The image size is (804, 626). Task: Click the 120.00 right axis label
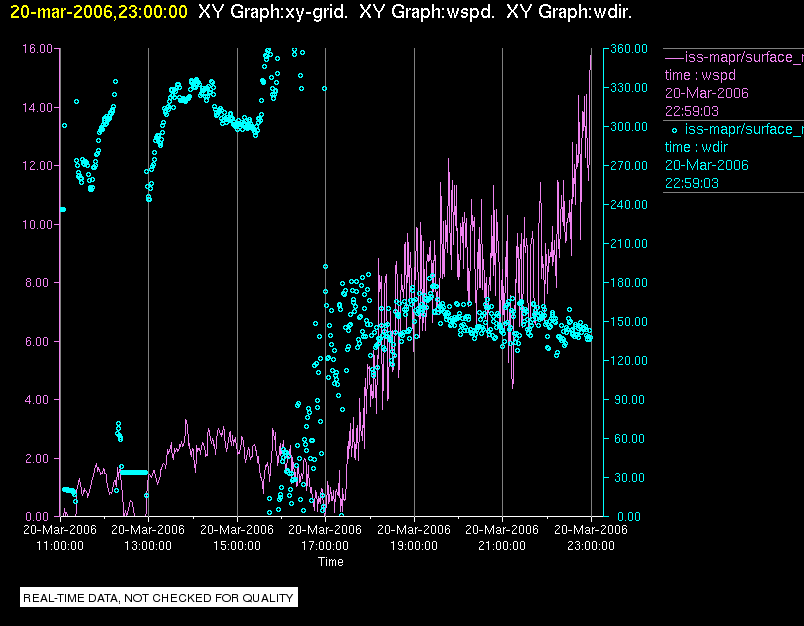[629, 360]
